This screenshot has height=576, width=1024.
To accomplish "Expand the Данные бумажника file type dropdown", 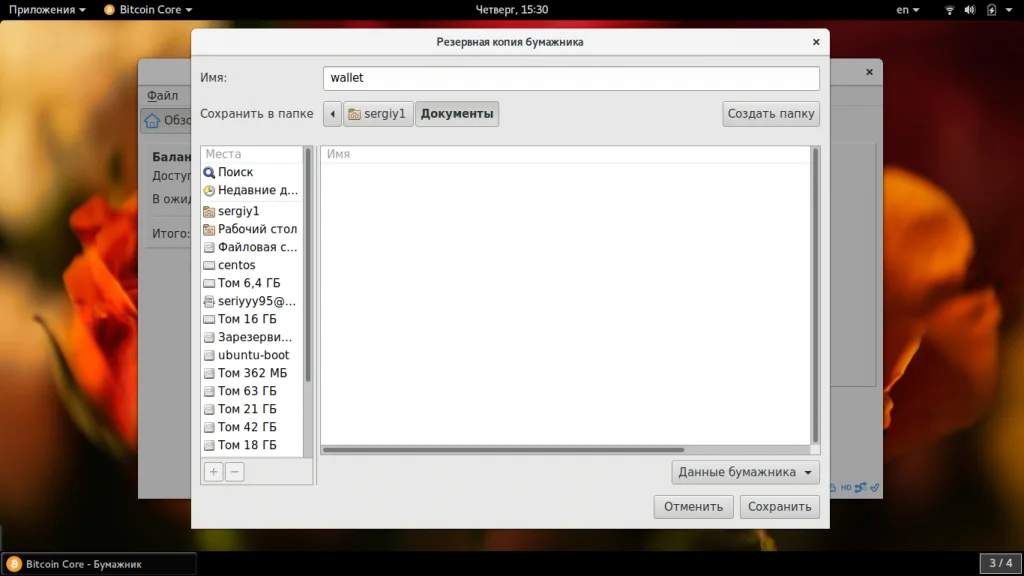I will pos(745,472).
